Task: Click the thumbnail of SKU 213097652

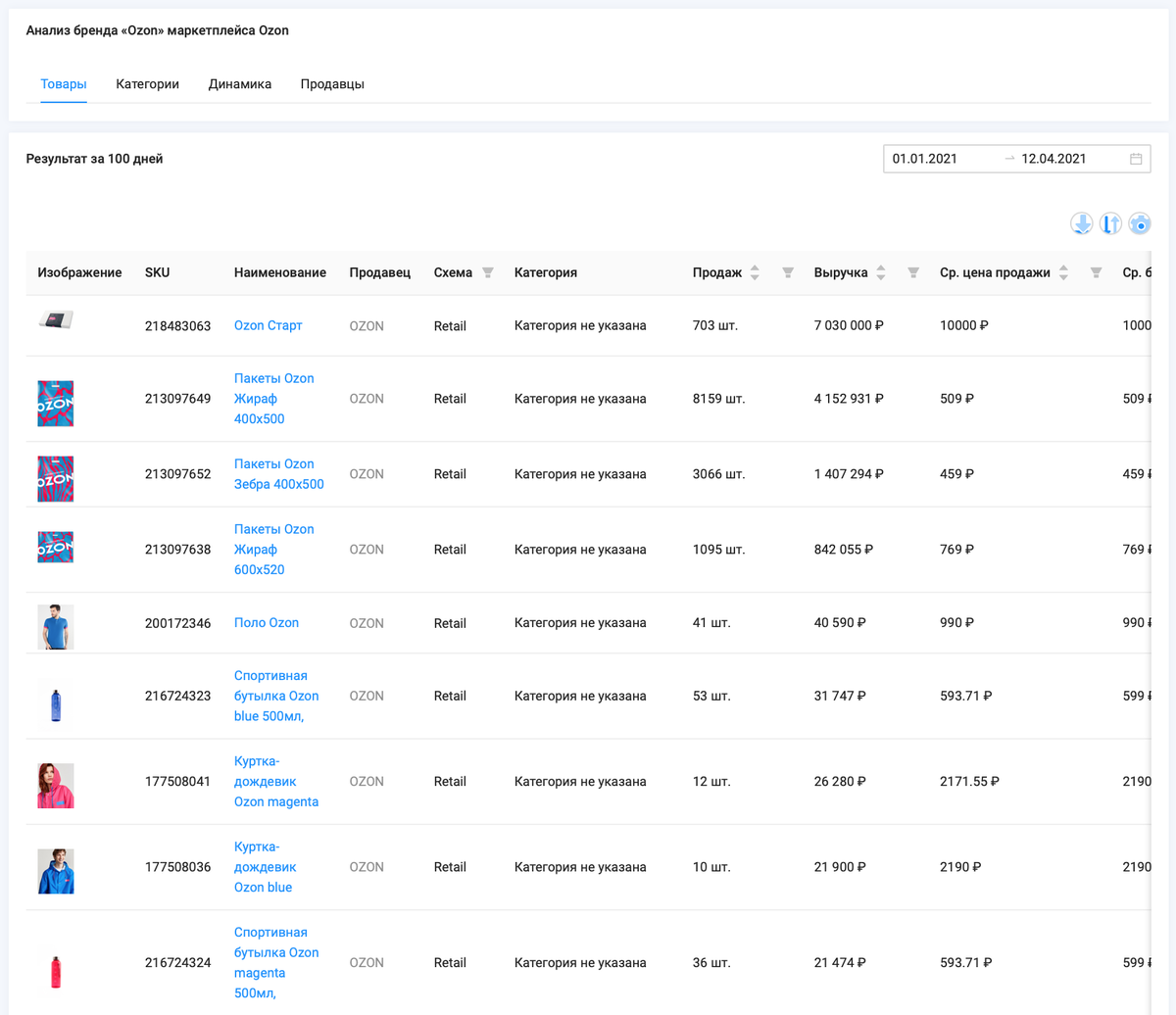Action: tap(56, 479)
